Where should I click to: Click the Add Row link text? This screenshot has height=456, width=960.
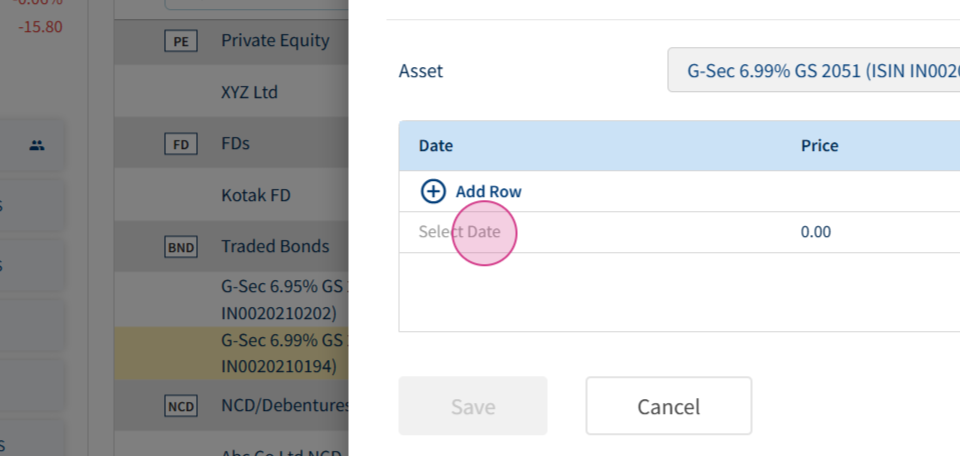coord(489,192)
